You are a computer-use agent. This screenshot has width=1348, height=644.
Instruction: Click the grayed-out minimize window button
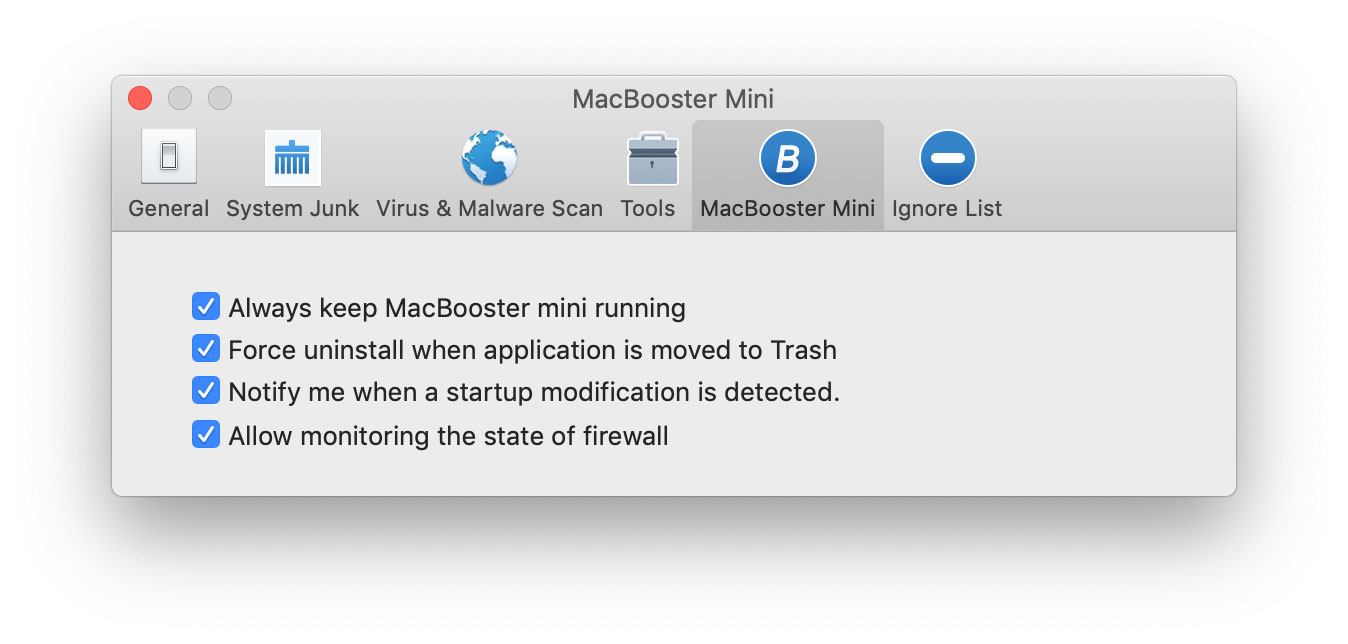(180, 98)
